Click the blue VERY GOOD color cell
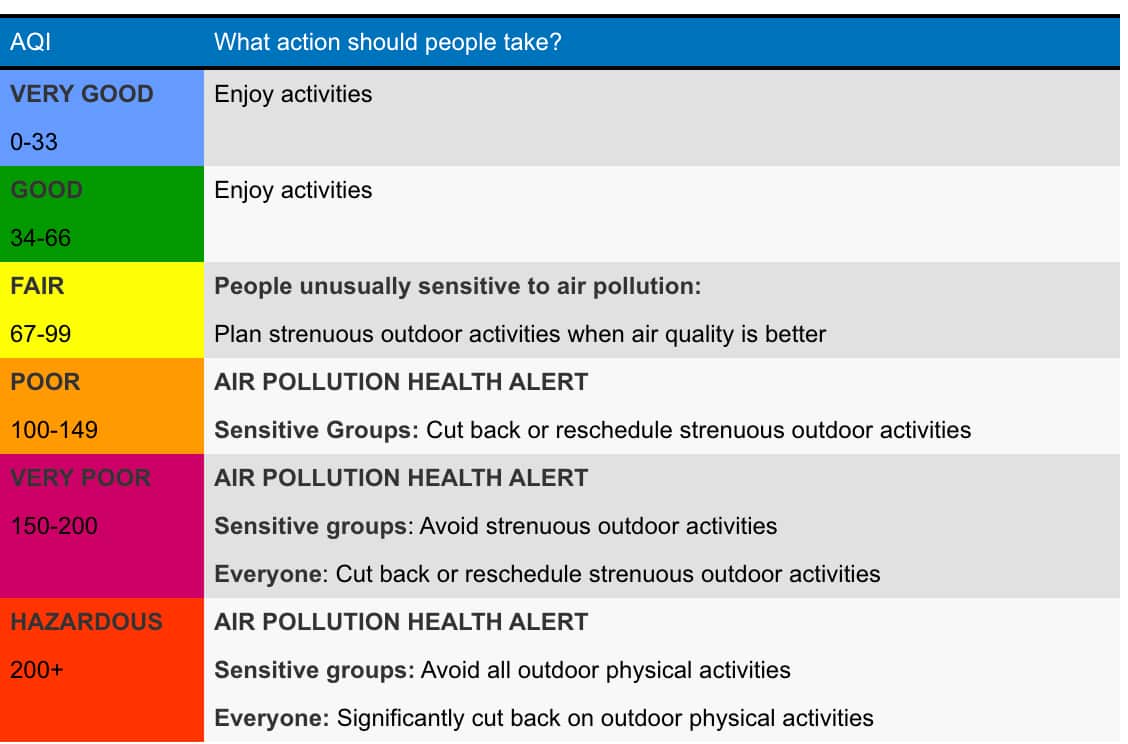The image size is (1128, 744). coord(102,118)
